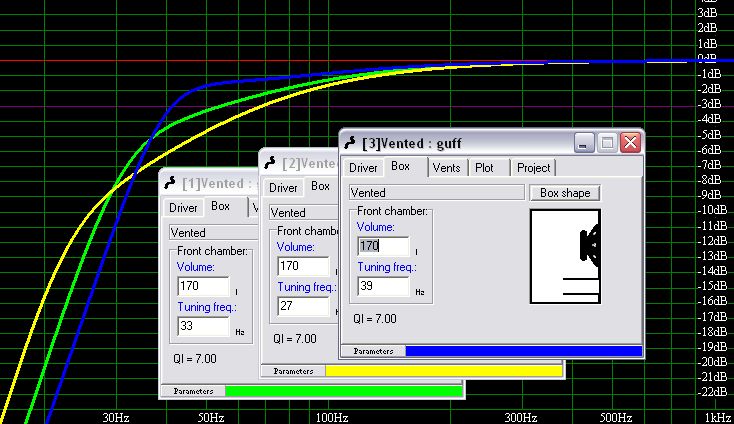Open the Driver tab in window [3]Vented : guff
734x424 pixels.
tap(363, 168)
